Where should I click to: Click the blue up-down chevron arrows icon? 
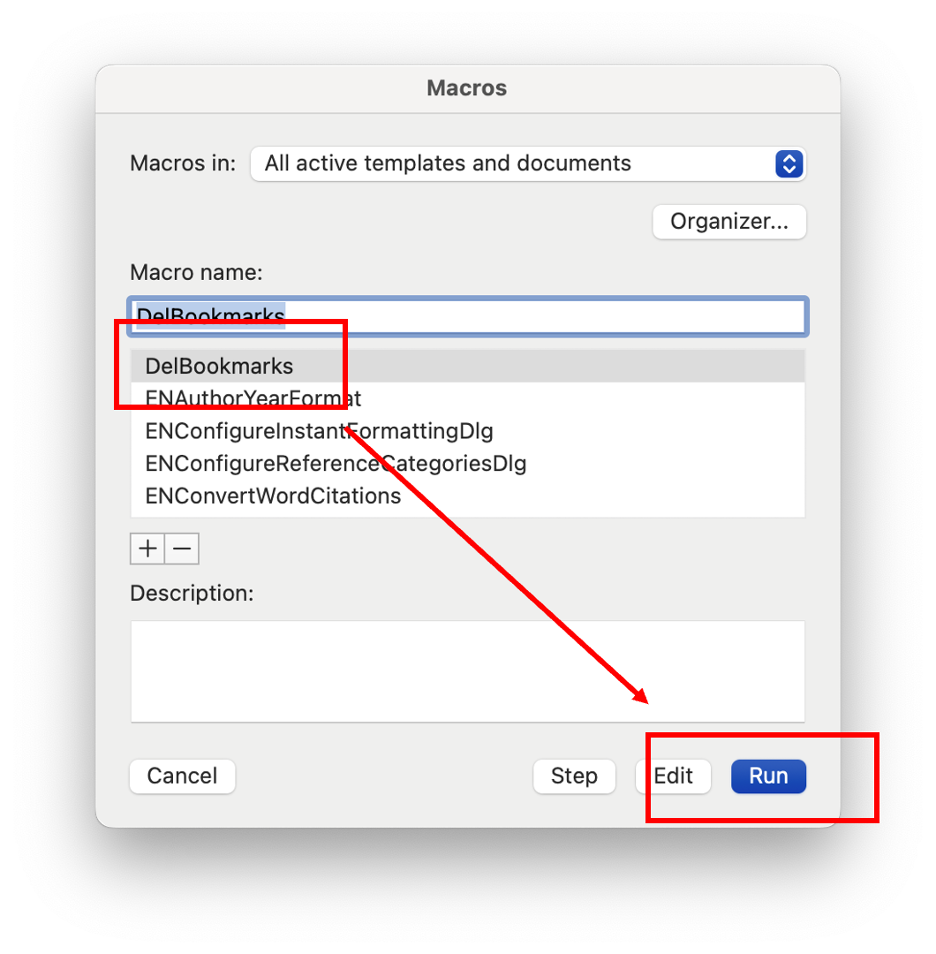[x=789, y=164]
